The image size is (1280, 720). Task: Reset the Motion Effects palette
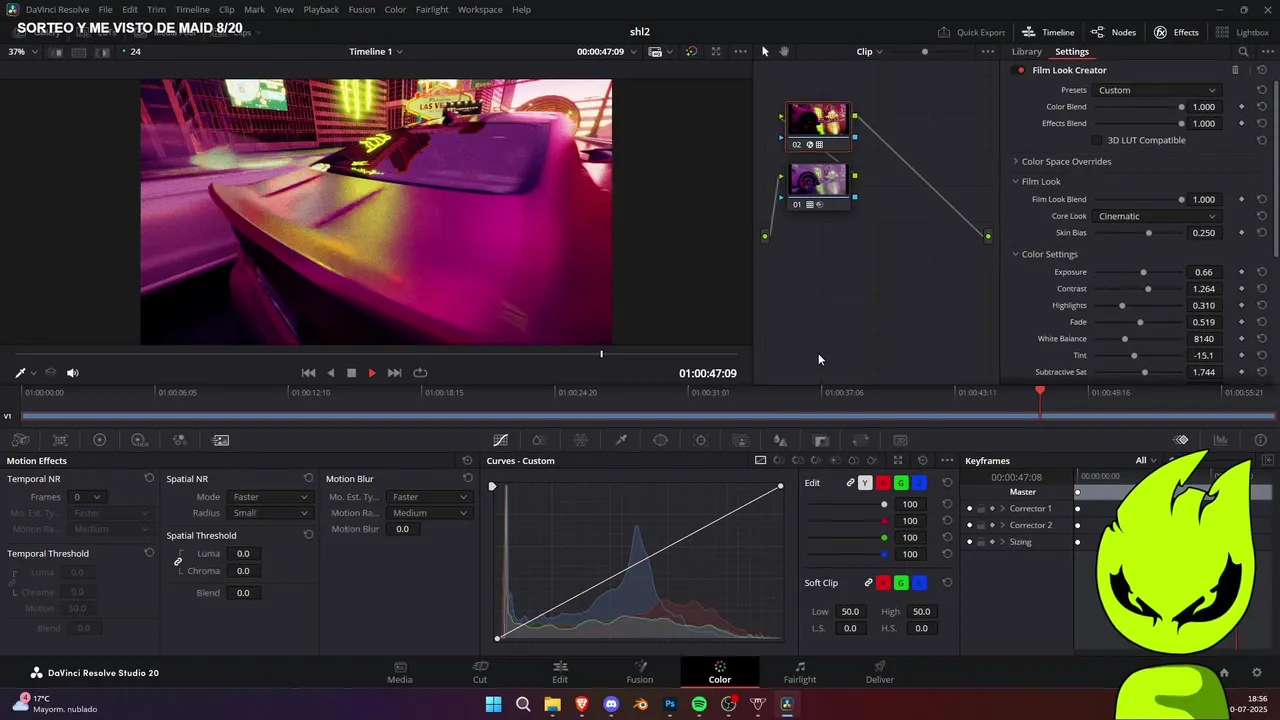click(467, 461)
